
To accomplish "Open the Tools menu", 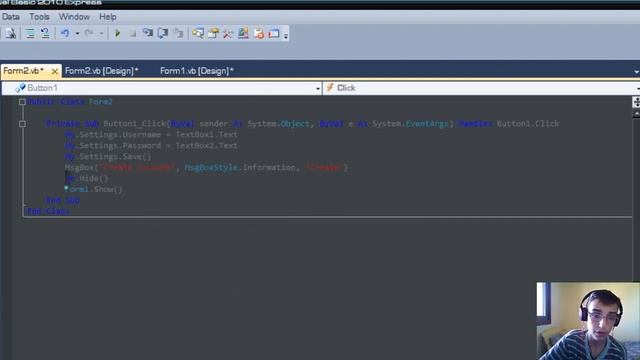I will 39,17.
